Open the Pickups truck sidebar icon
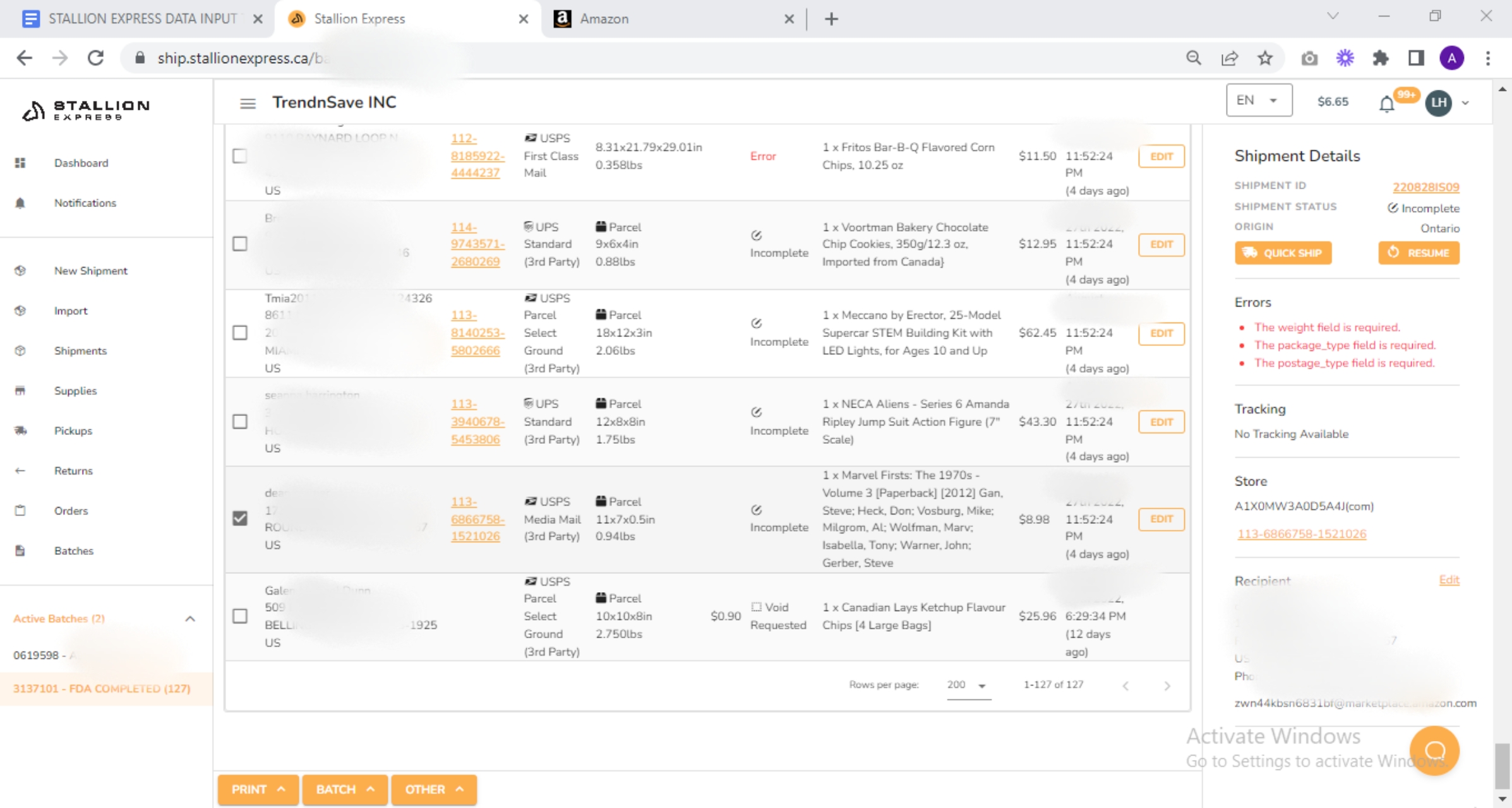This screenshot has width=1512, height=808. tap(20, 431)
